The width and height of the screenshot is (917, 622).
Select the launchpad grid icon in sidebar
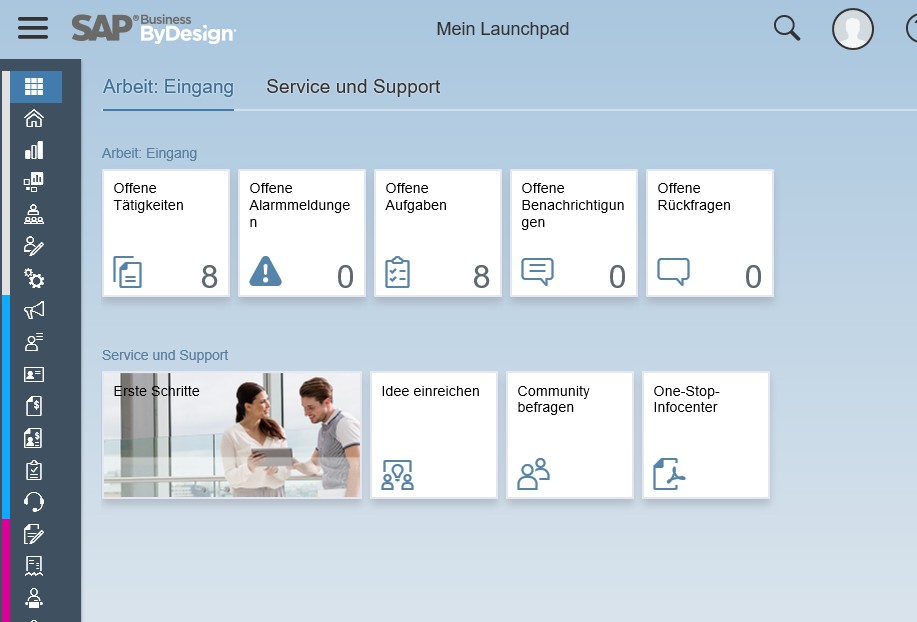[35, 87]
